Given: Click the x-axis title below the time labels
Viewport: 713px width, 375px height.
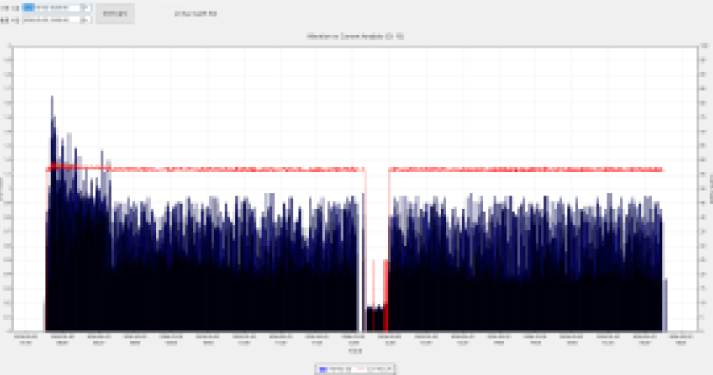Looking at the screenshot, I should [355, 351].
